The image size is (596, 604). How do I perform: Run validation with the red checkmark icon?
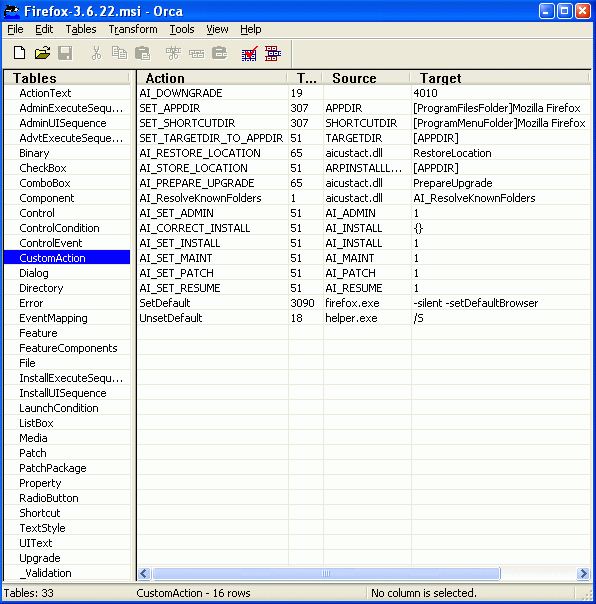click(249, 54)
